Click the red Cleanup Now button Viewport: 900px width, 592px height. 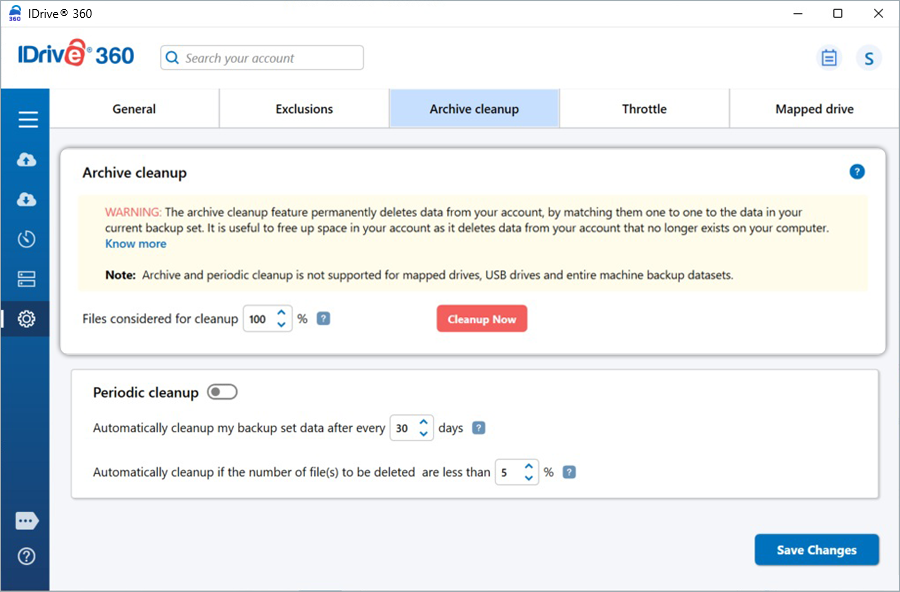pos(481,319)
